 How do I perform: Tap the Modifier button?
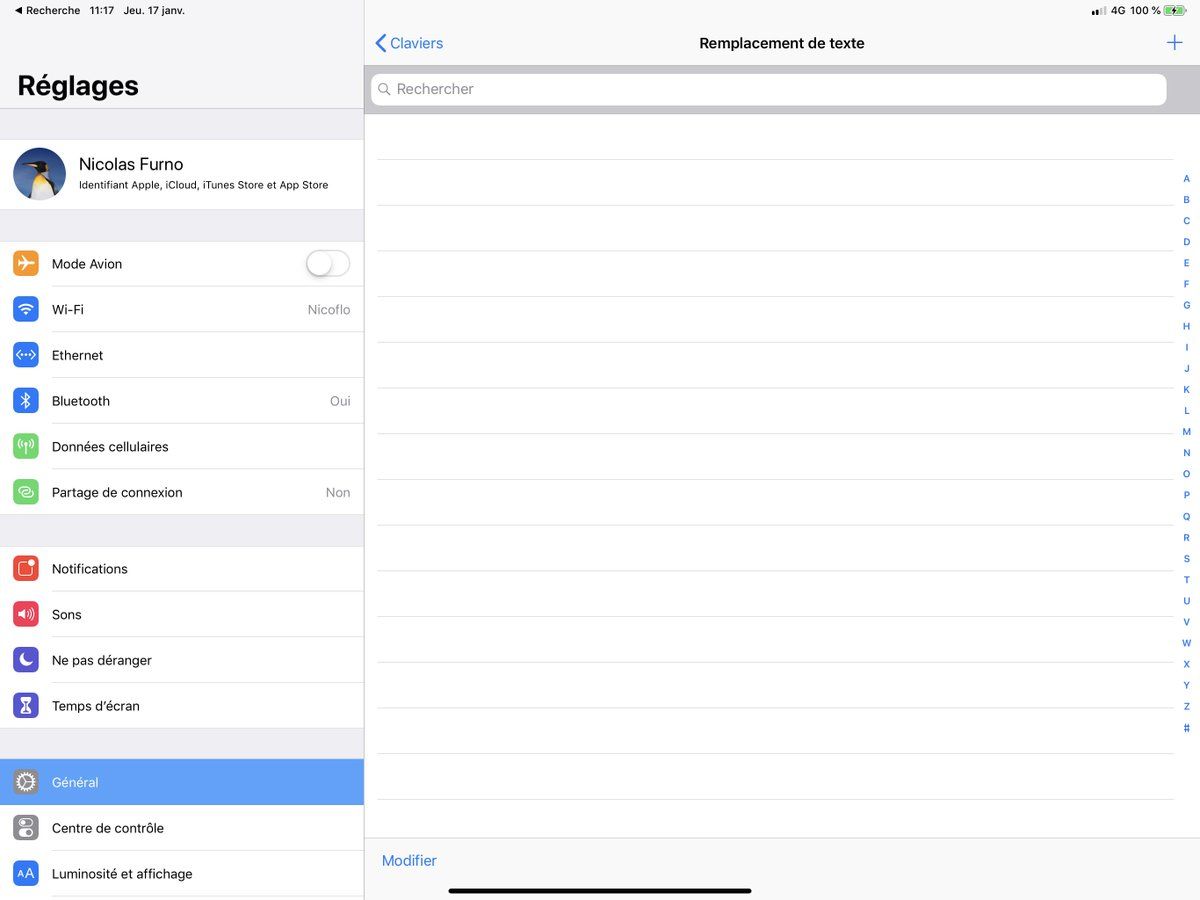[409, 860]
